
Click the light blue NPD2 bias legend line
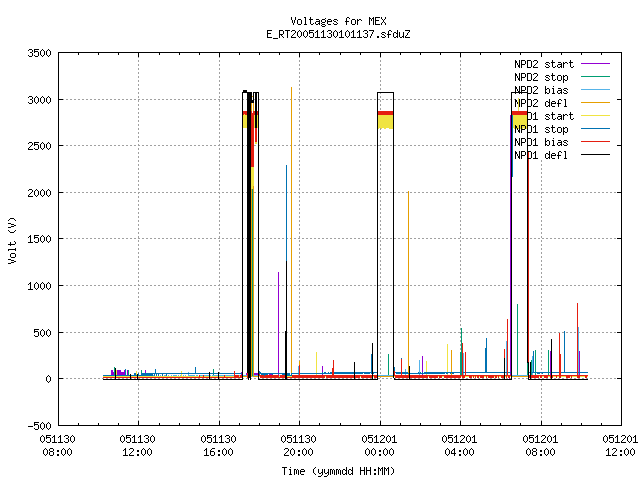point(595,89)
